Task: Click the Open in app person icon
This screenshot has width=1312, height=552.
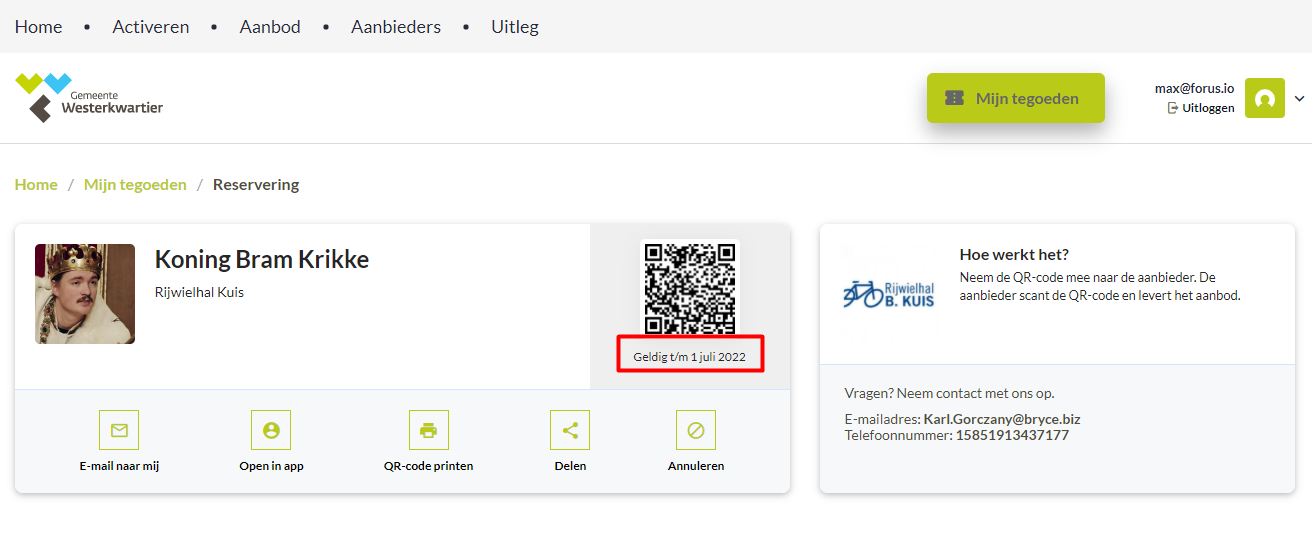Action: (271, 430)
